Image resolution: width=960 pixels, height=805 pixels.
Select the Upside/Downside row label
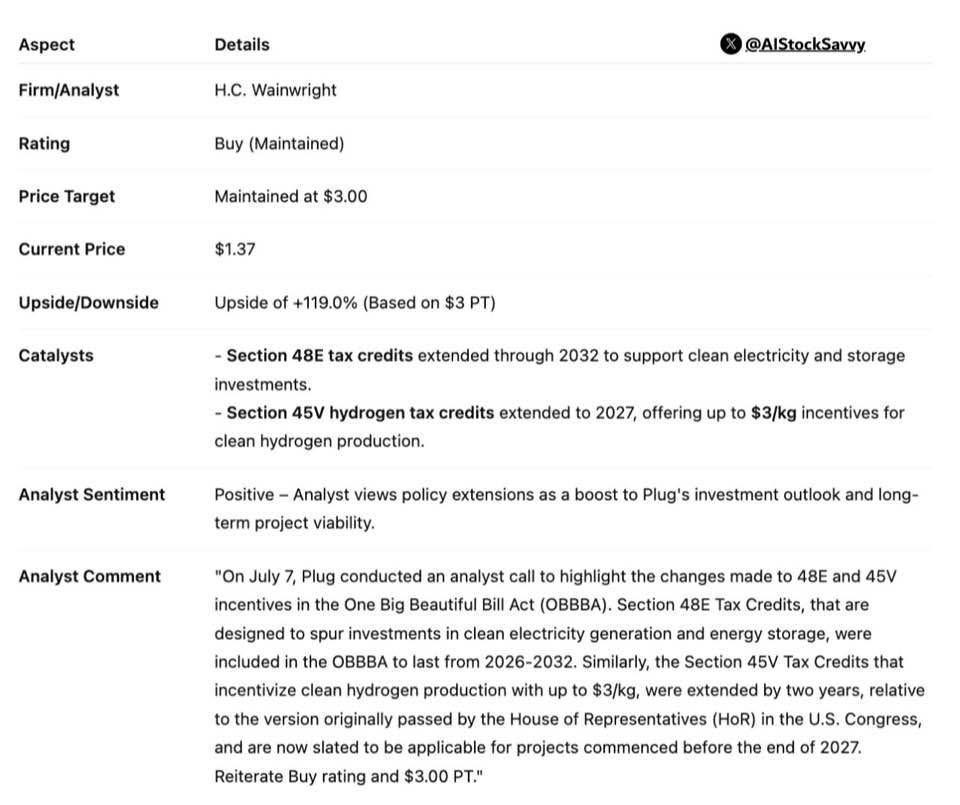pos(88,303)
